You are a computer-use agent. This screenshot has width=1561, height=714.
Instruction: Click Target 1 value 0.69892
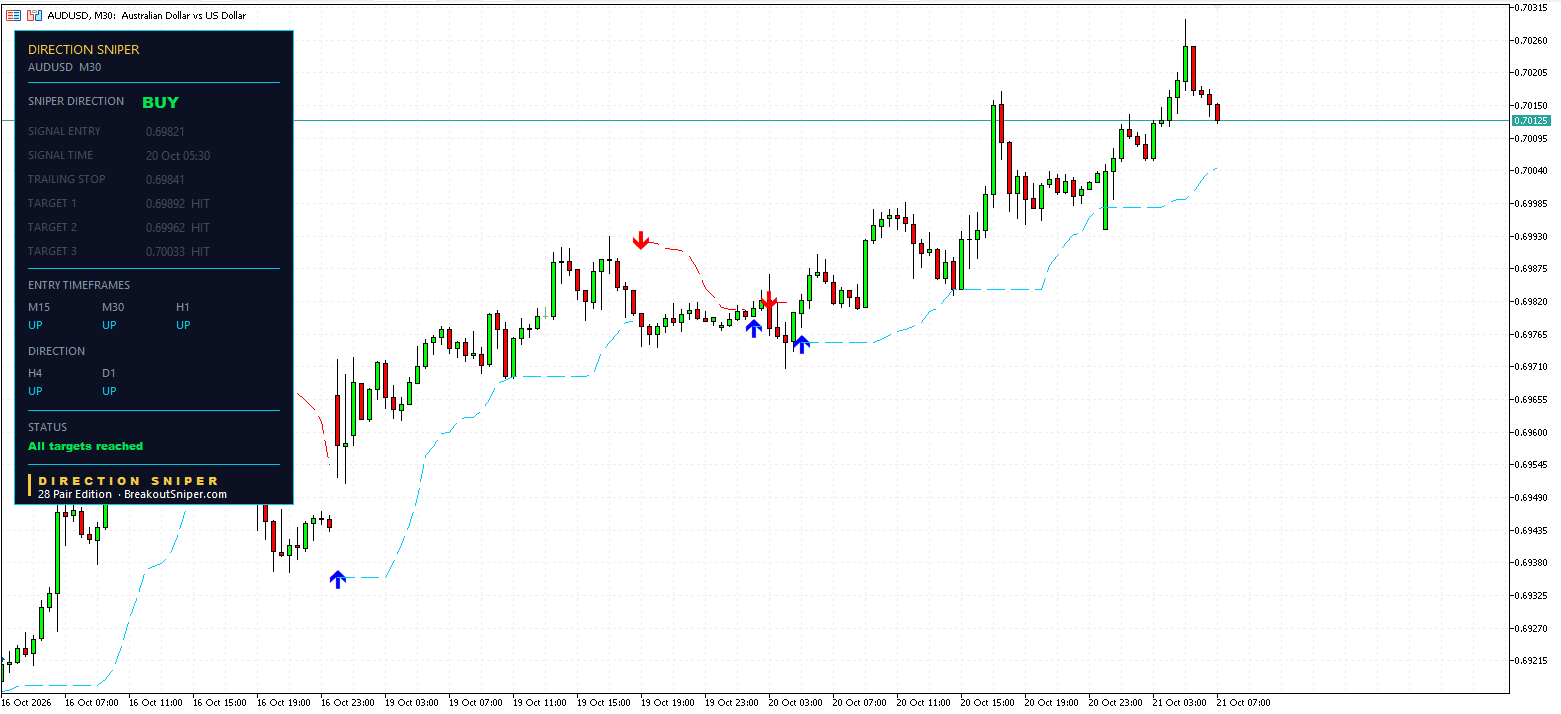165,203
